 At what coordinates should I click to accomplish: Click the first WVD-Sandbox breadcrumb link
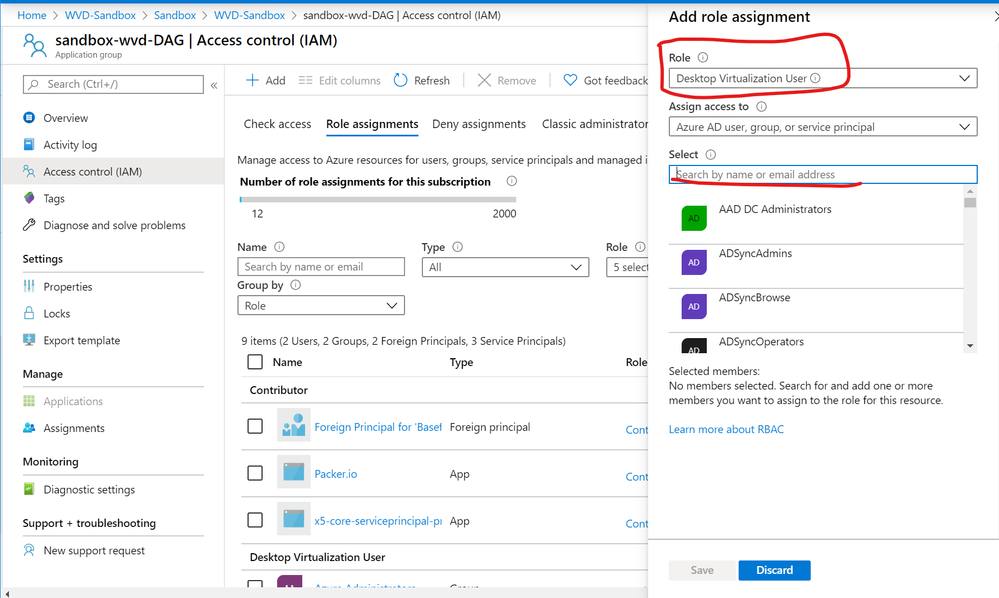click(100, 15)
